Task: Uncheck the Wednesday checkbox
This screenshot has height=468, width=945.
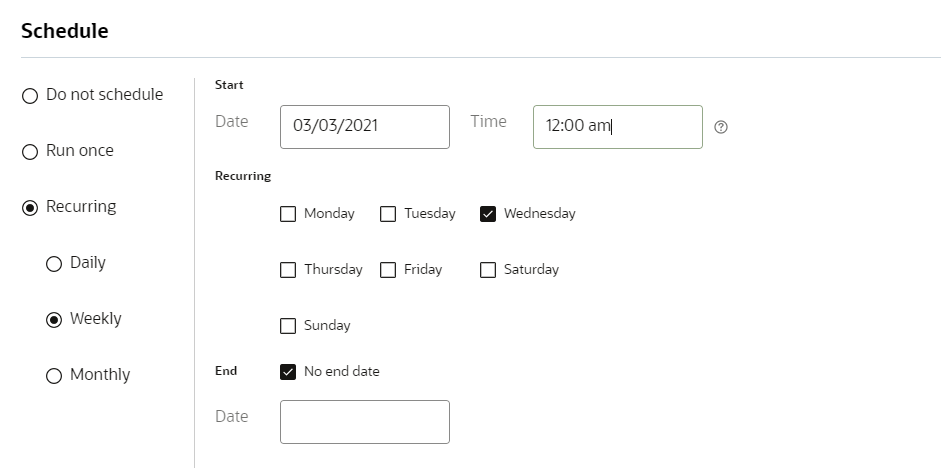Action: [488, 214]
